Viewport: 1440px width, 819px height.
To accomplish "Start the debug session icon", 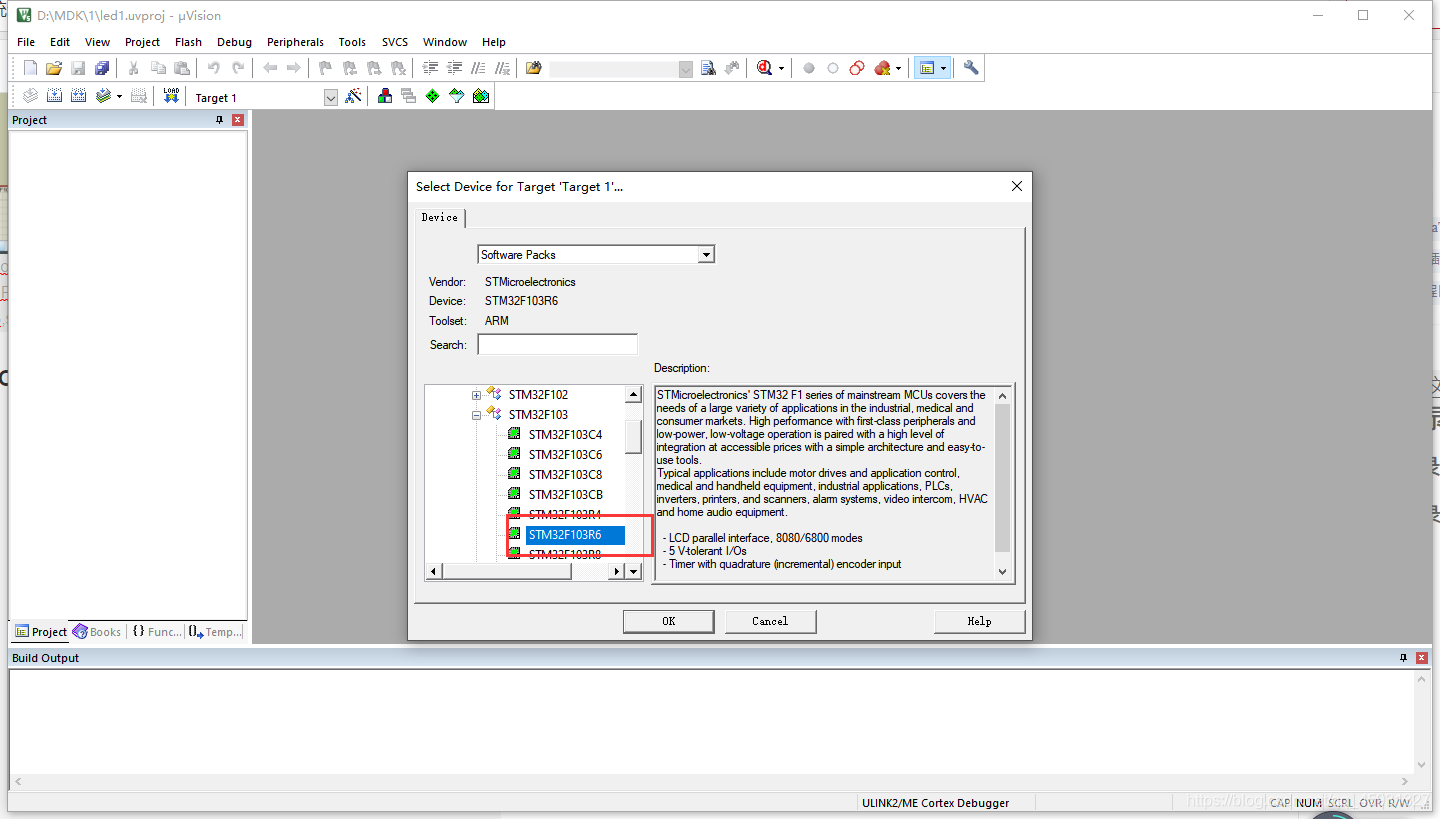I will pyautogui.click(x=765, y=68).
